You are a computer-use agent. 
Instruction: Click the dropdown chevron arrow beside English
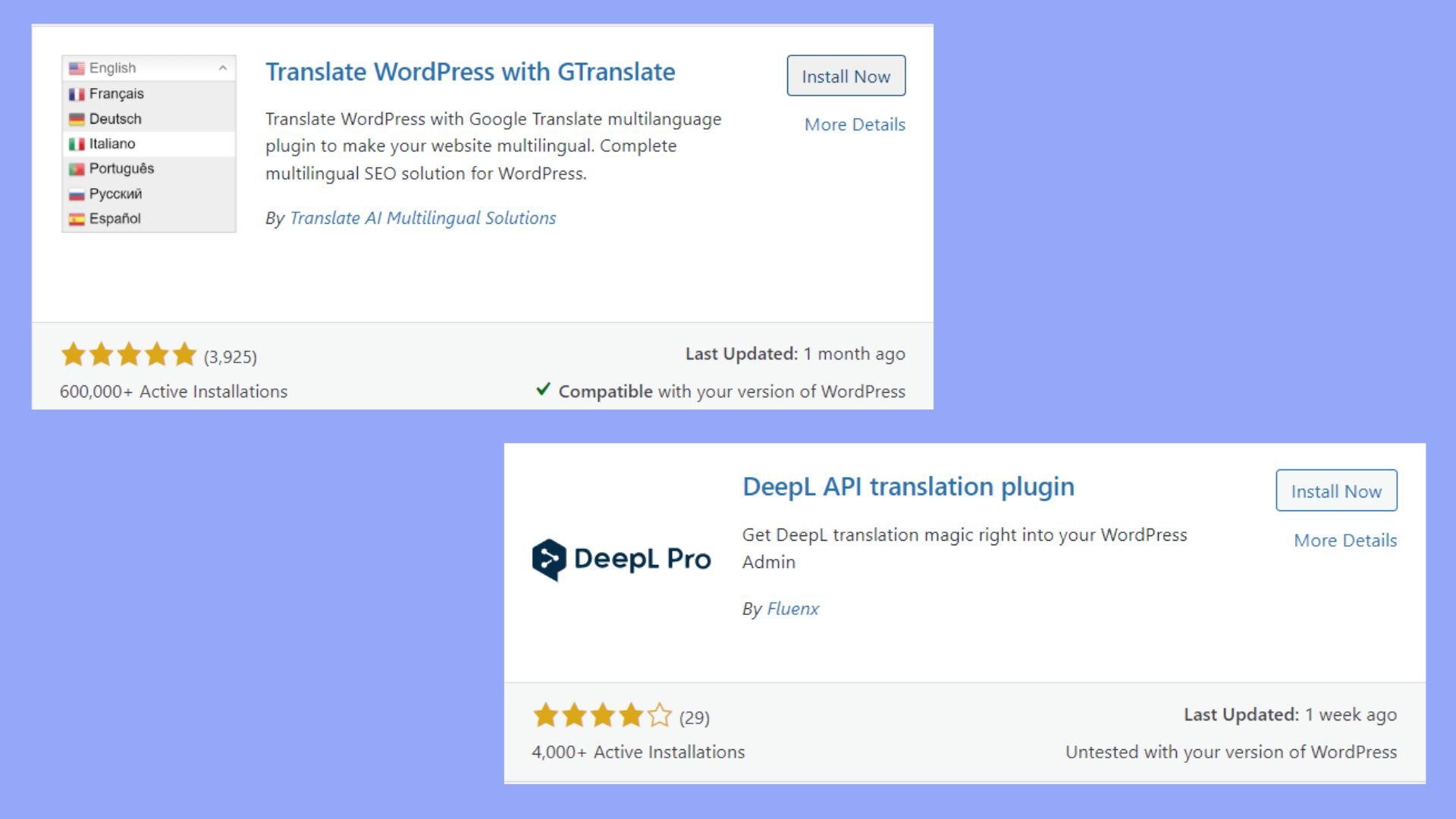222,68
